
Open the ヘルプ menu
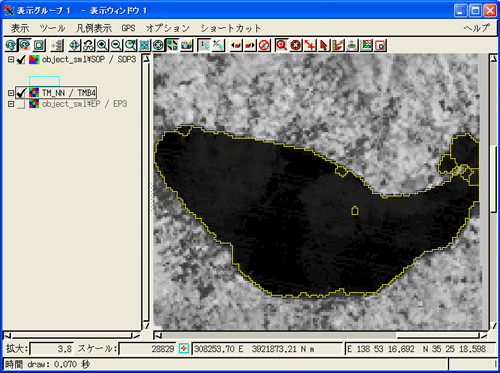477,28
